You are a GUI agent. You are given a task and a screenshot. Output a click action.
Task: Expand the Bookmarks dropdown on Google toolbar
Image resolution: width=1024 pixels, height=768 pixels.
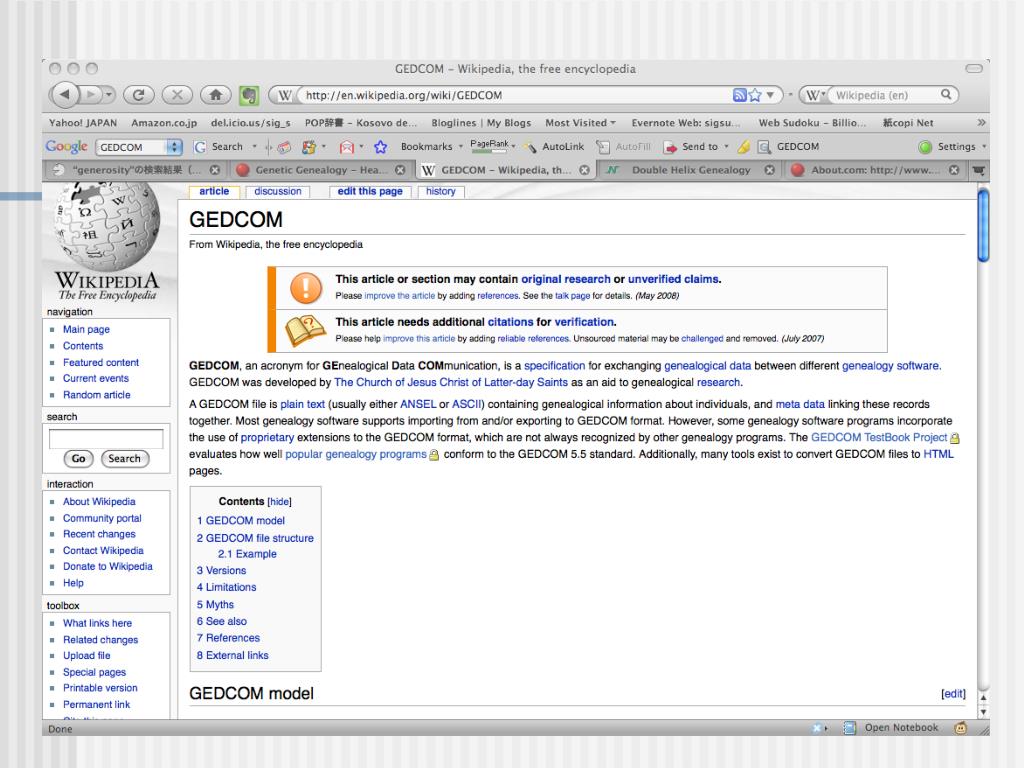tap(461, 147)
